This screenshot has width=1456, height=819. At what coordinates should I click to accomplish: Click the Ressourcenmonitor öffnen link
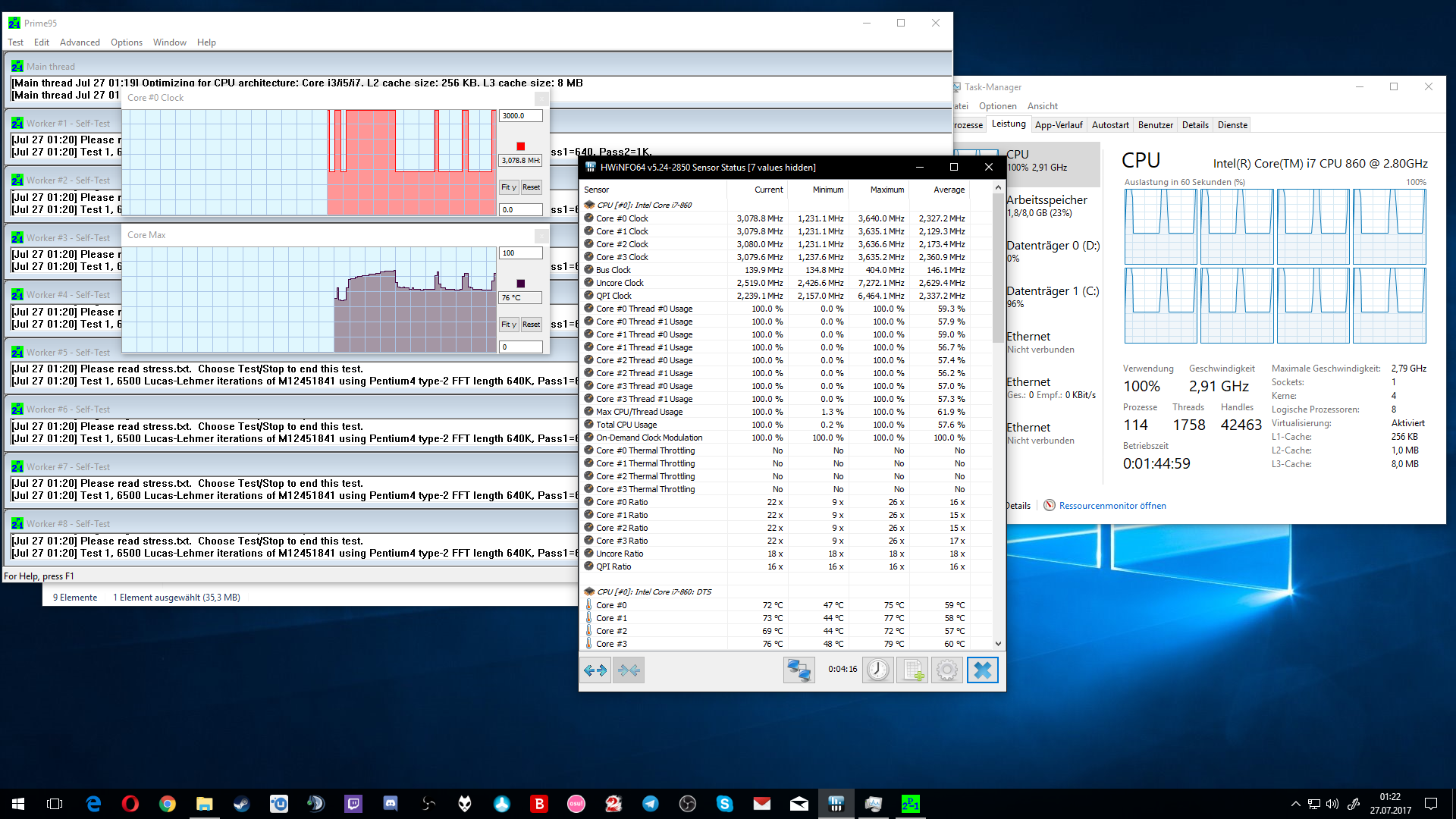click(x=1112, y=506)
